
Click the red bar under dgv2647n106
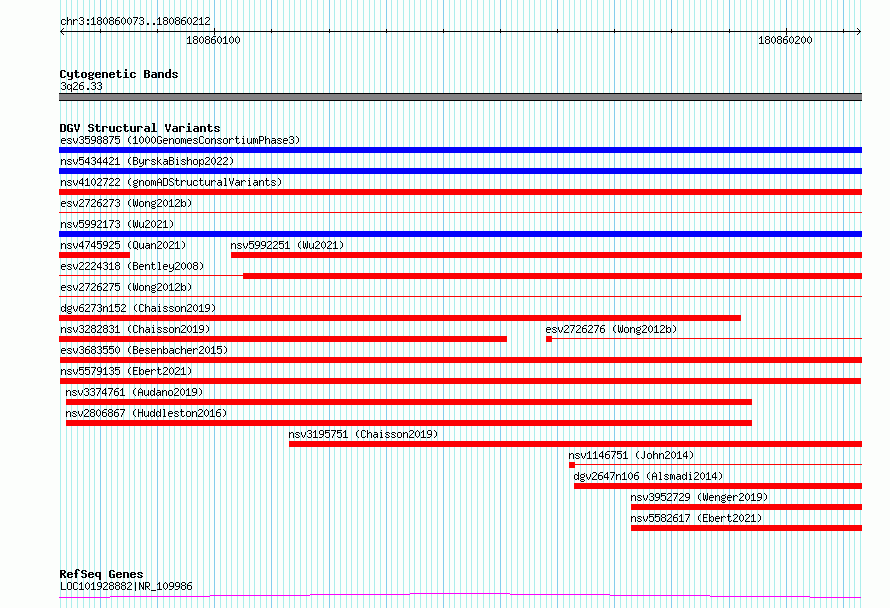pos(718,486)
